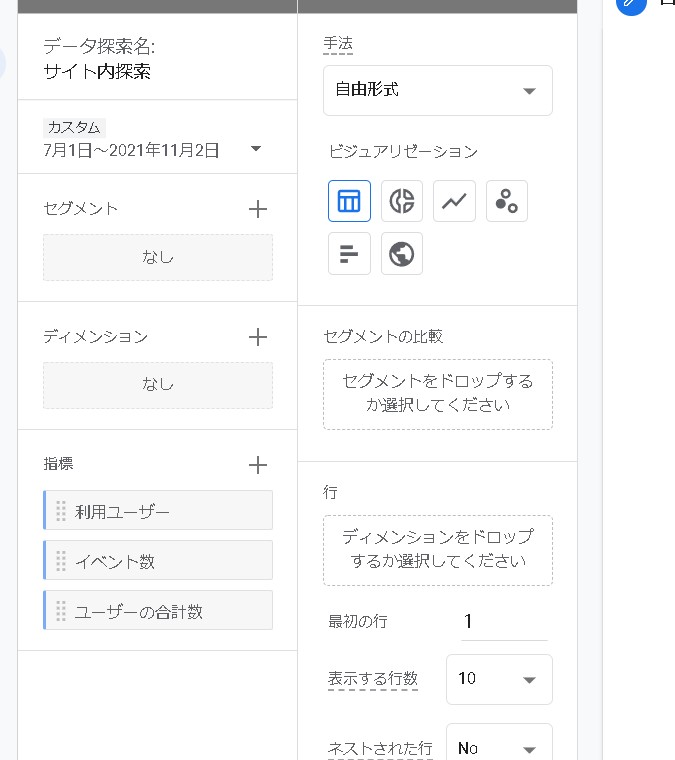This screenshot has width=675, height=760.
Task: Open the 手法 自由形式 dropdown
Action: pos(437,91)
